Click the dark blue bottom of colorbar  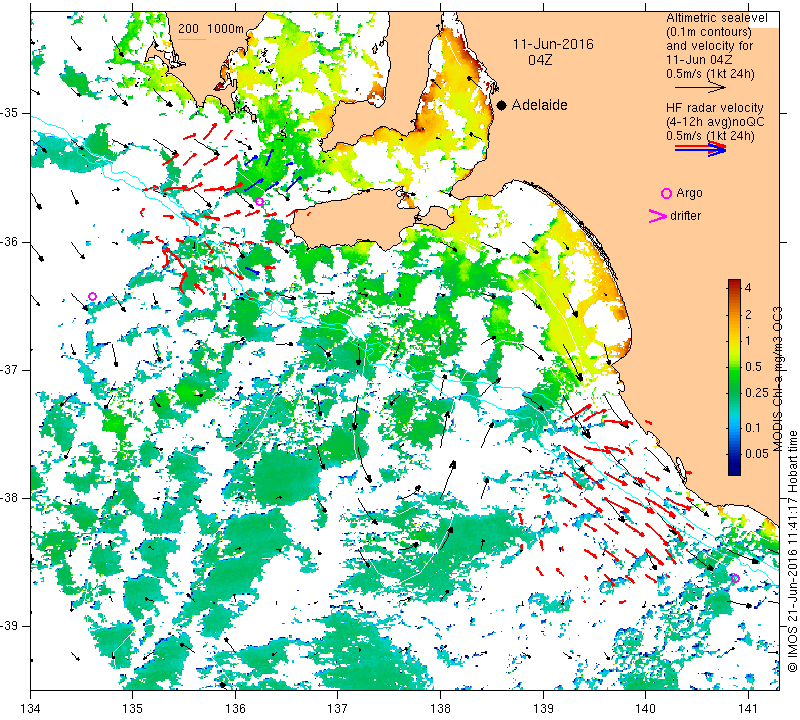point(734,471)
